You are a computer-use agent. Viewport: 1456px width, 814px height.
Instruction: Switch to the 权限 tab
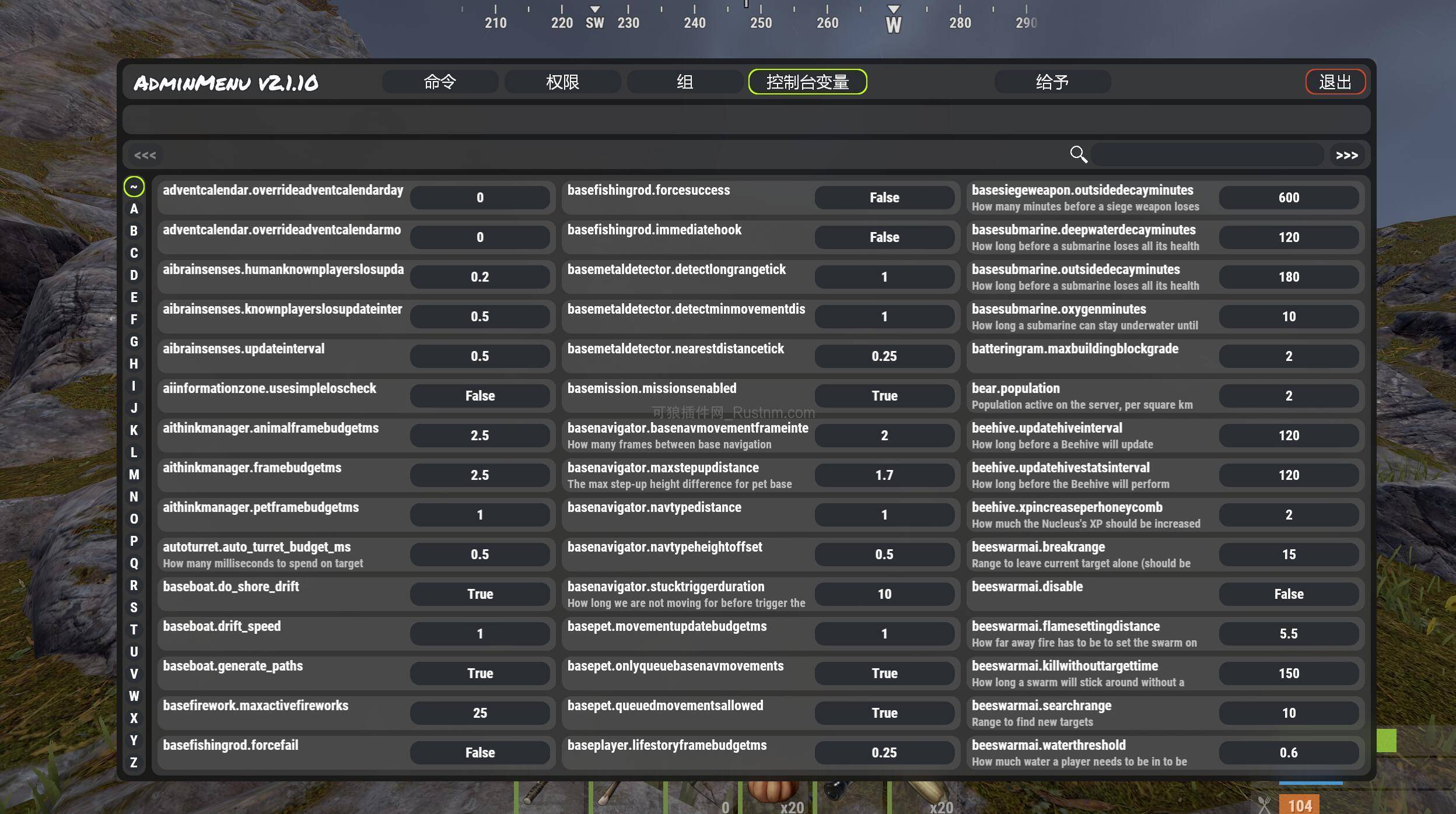(562, 82)
